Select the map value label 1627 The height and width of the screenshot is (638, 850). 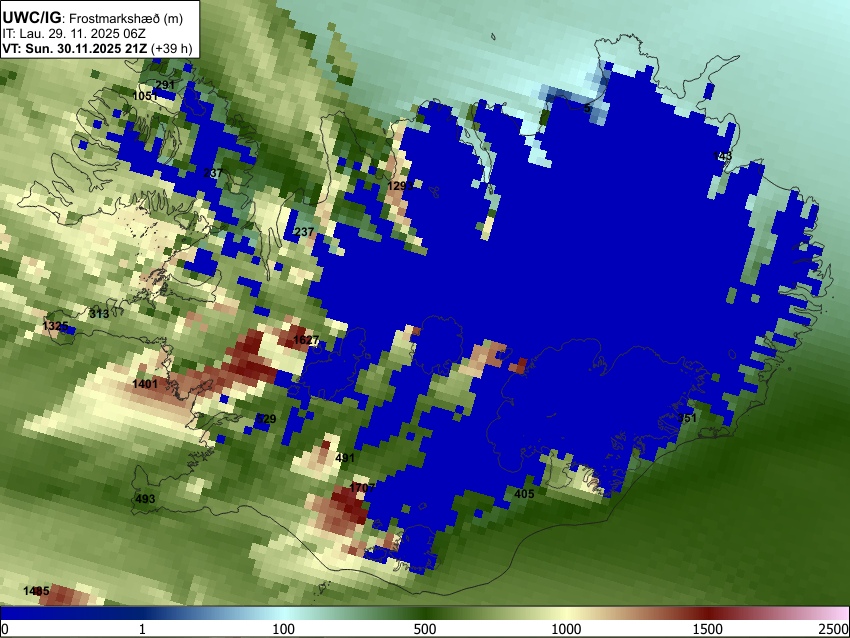pos(306,340)
